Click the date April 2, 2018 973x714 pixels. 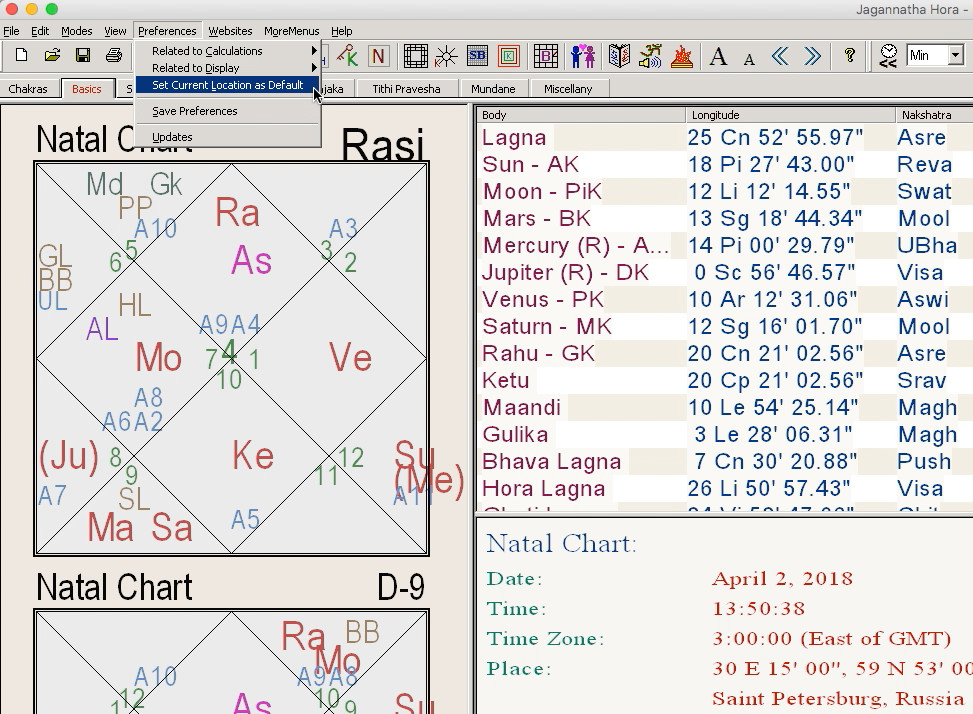782,579
